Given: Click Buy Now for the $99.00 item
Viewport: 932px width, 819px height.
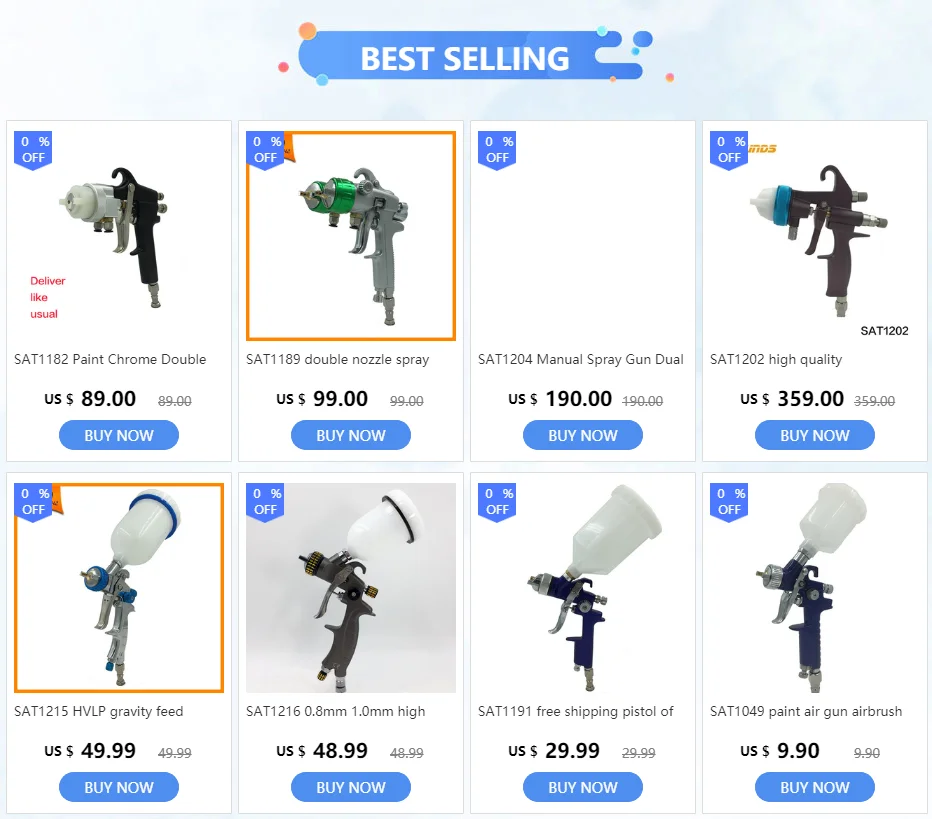Looking at the screenshot, I should click(x=351, y=435).
